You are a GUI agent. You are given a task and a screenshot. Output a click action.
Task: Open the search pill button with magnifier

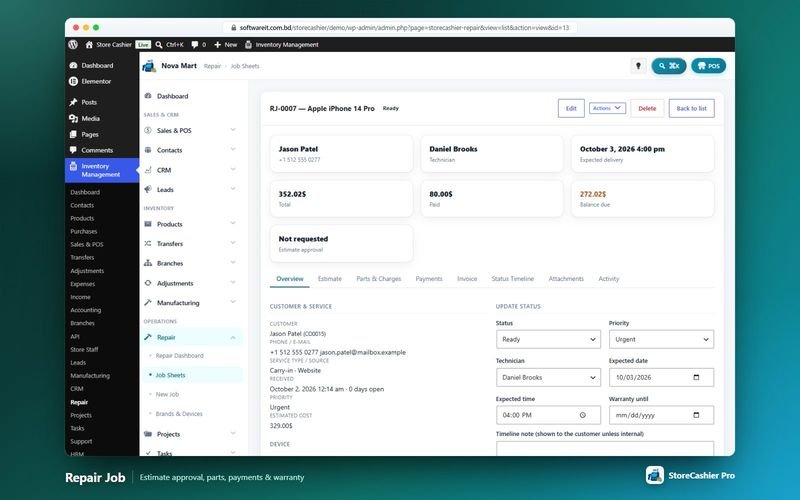point(668,66)
